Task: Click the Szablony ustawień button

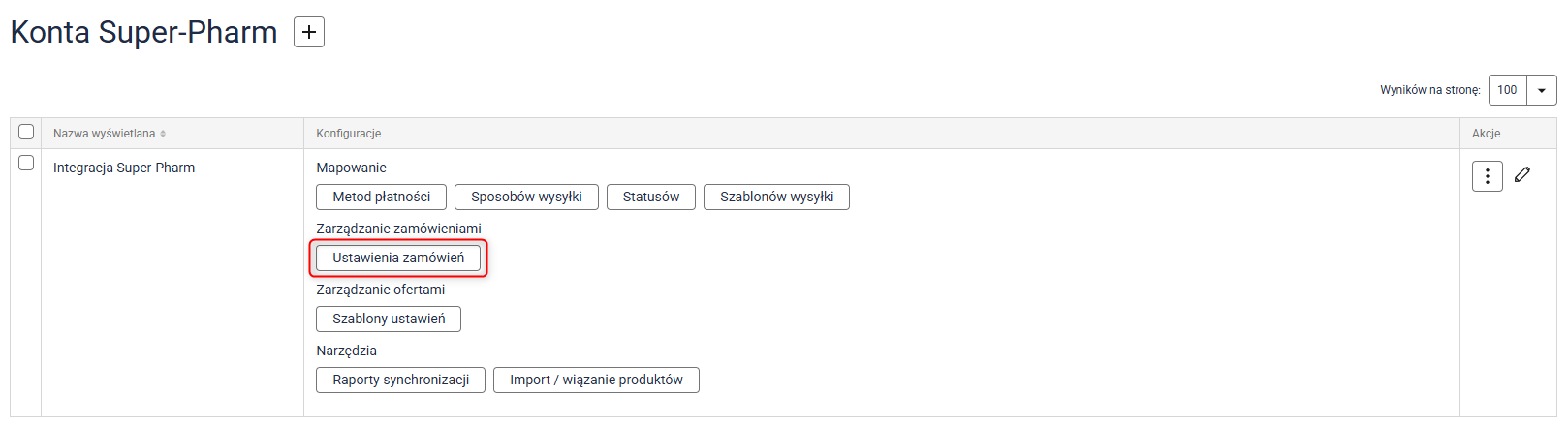Action: pyautogui.click(x=389, y=319)
